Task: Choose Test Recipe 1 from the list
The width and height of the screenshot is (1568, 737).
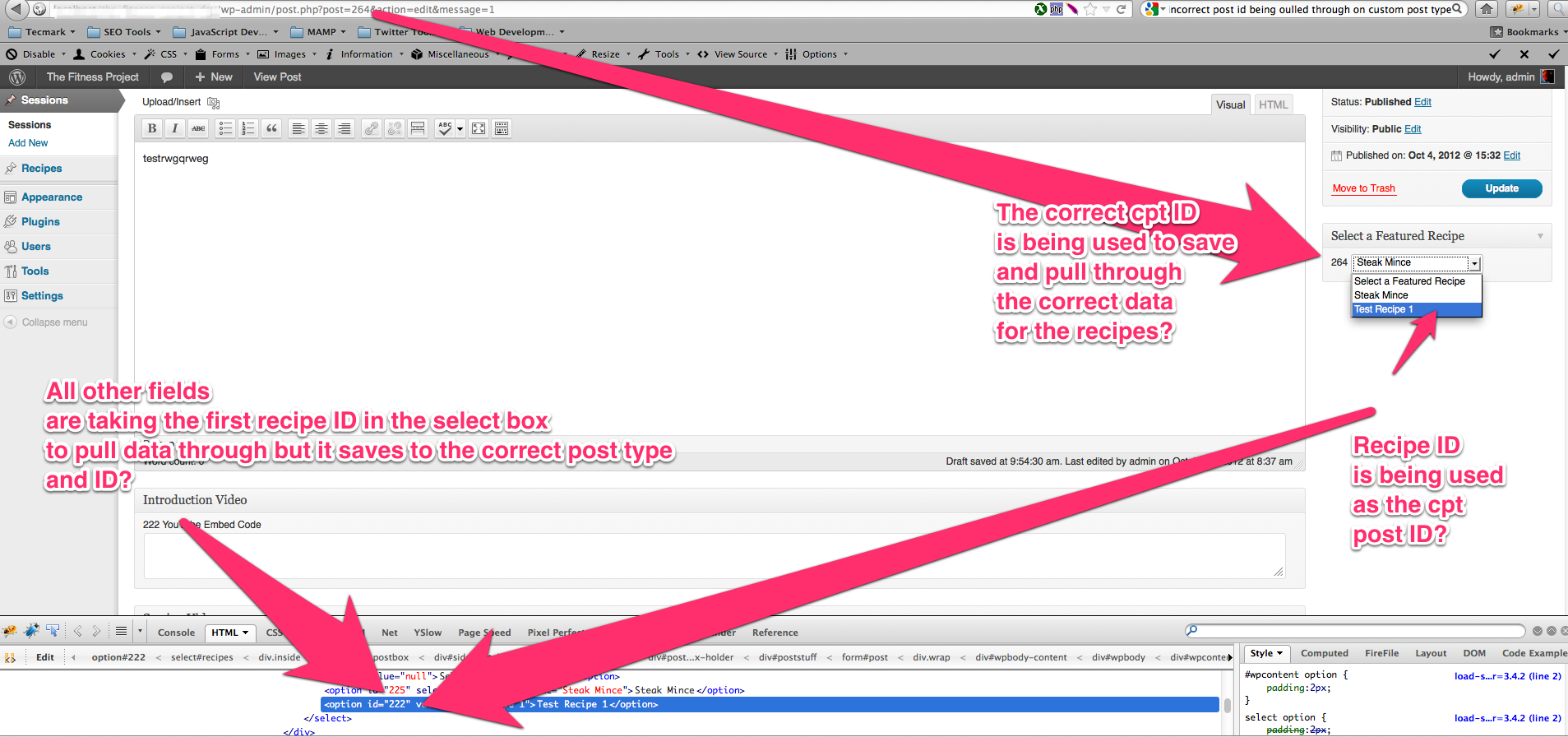Action: click(x=1417, y=309)
